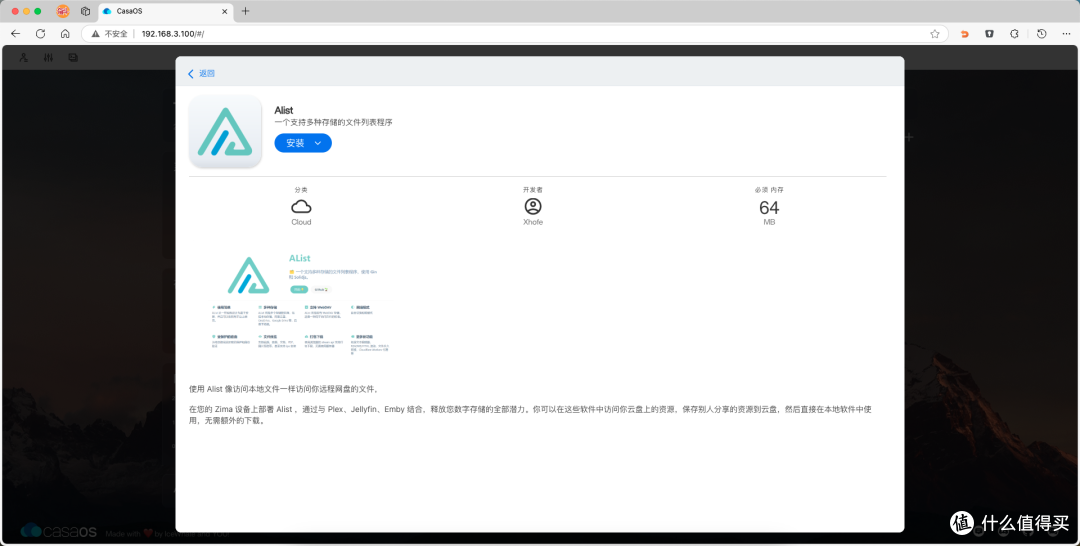Click the CasaOS logo in bottom-left background
The width and height of the screenshot is (1080, 546).
click(x=59, y=531)
